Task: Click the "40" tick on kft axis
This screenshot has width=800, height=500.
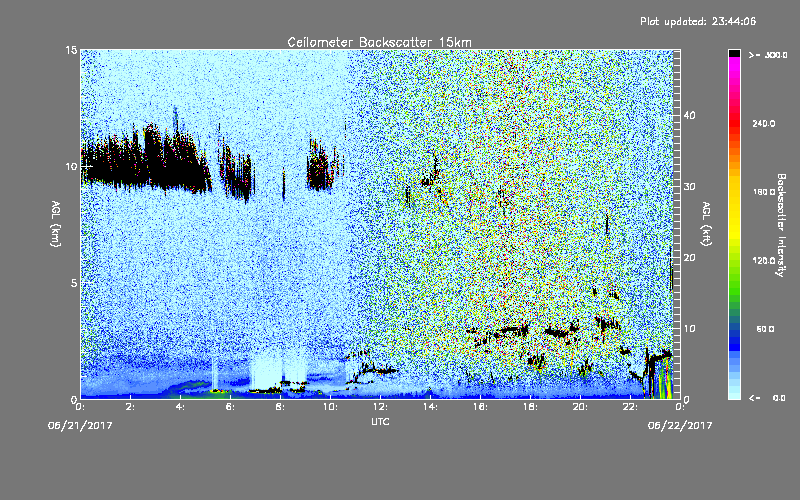Action: point(689,115)
